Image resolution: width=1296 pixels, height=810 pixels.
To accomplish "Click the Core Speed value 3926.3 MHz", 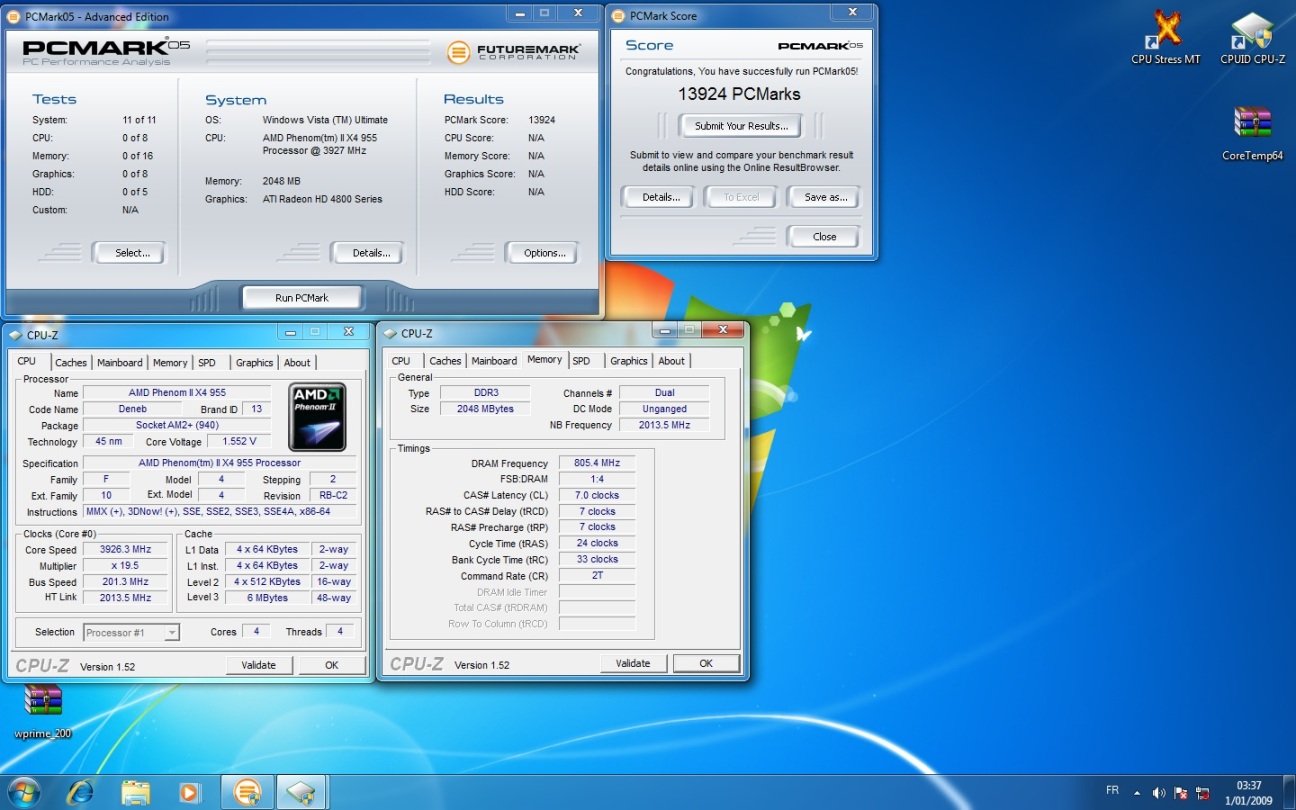I will pyautogui.click(x=124, y=550).
